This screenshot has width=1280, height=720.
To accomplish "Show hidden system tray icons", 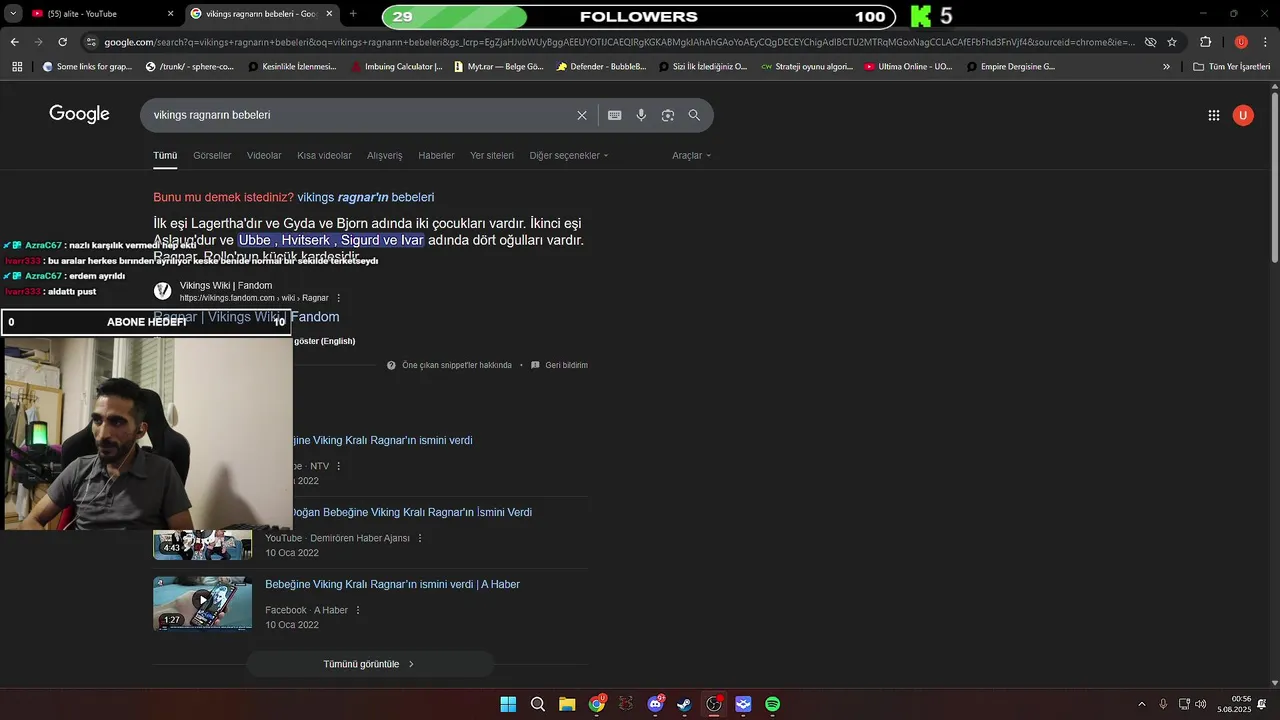I will pyautogui.click(x=1142, y=704).
